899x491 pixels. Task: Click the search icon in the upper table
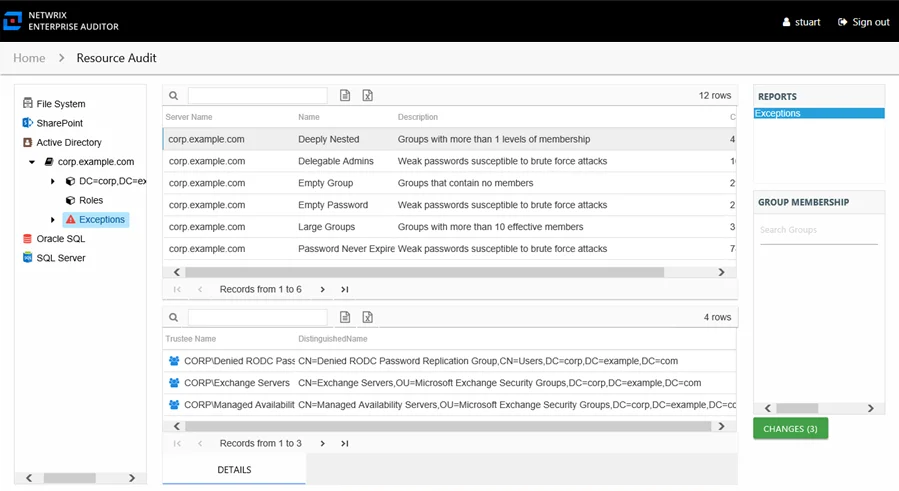point(174,96)
